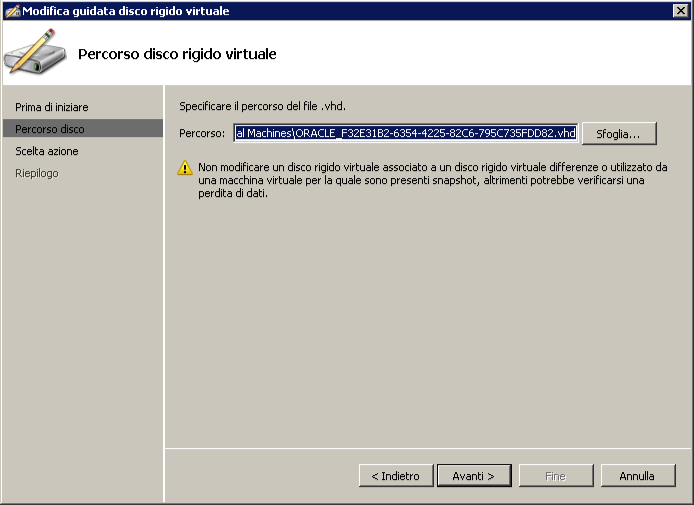Cancel the wizard with Annulla
This screenshot has height=505, width=694.
coord(638,476)
